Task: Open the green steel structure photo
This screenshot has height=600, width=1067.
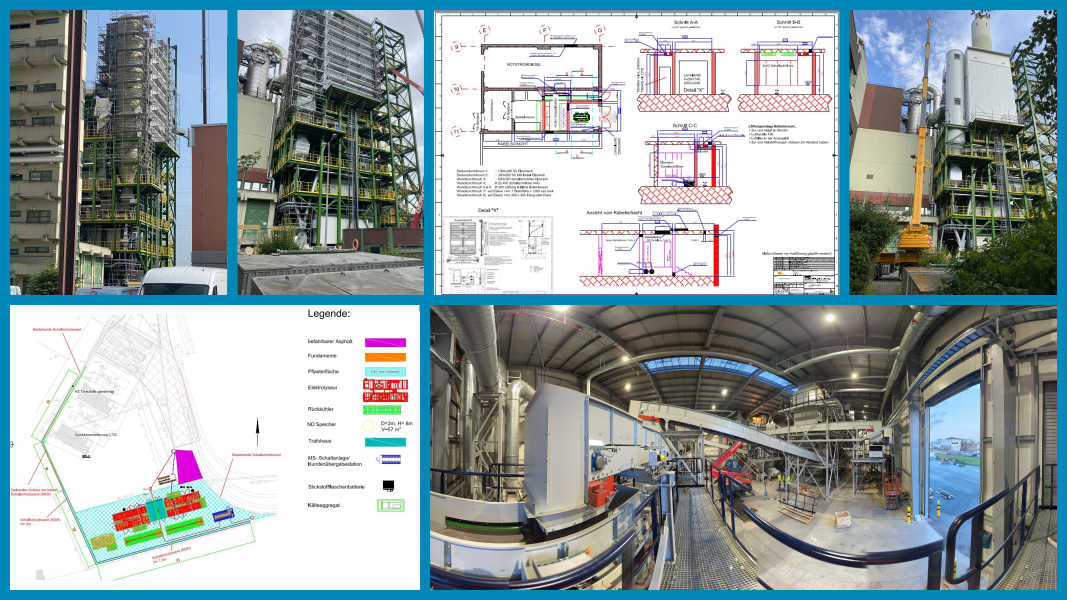Action: coord(330,152)
